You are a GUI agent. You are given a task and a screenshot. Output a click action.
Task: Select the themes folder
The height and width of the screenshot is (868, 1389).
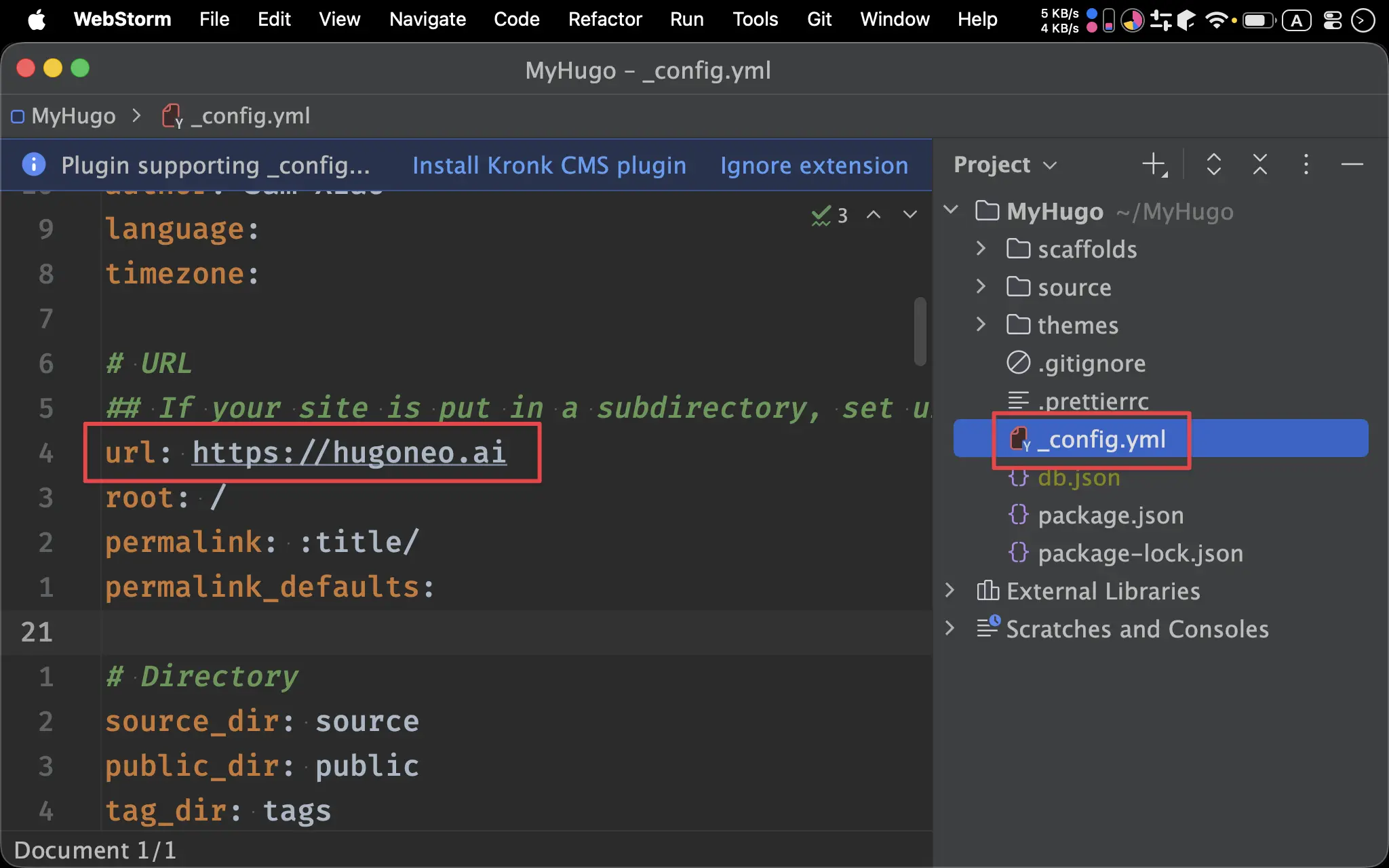(1062, 325)
